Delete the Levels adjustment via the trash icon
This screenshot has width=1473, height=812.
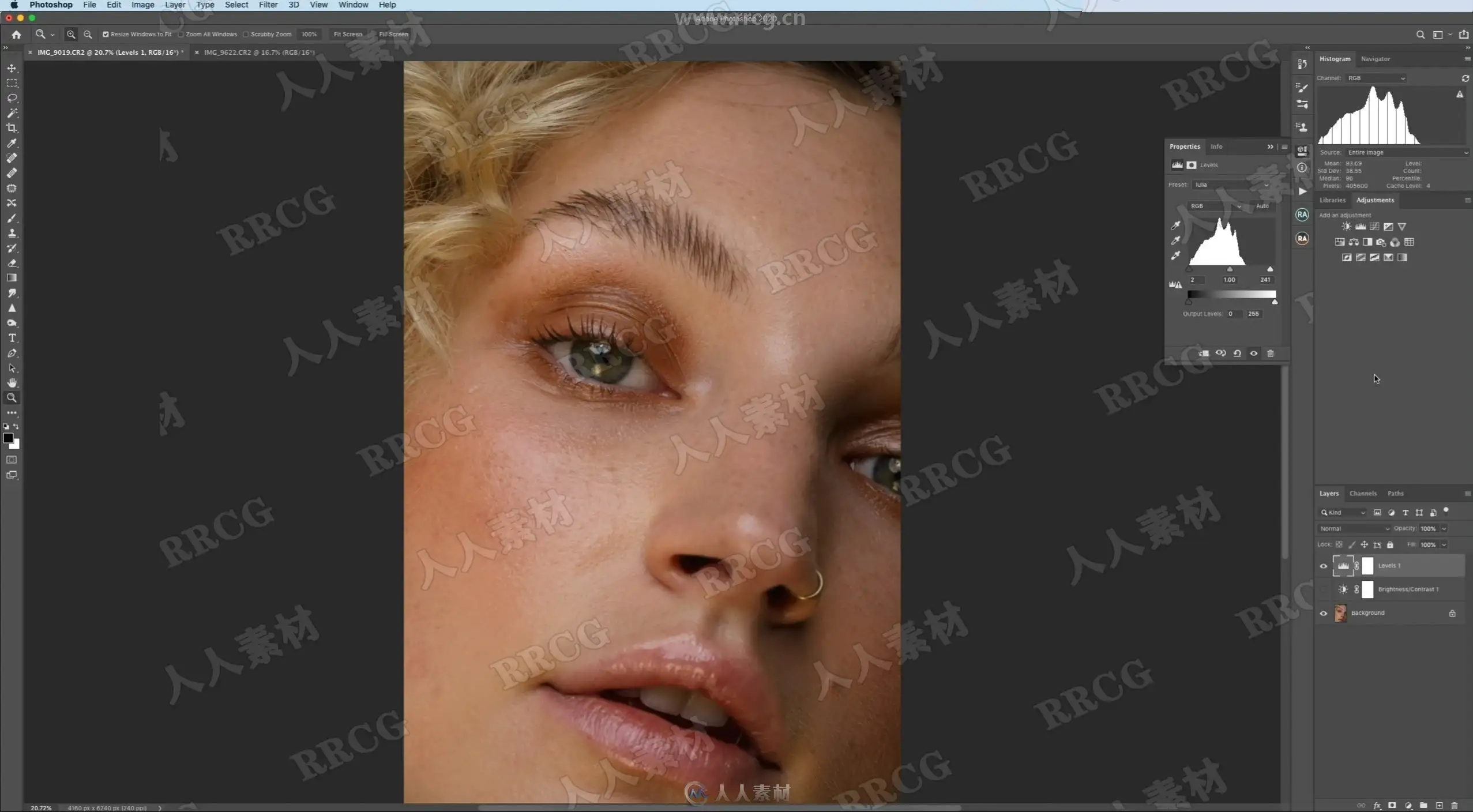click(x=1270, y=353)
